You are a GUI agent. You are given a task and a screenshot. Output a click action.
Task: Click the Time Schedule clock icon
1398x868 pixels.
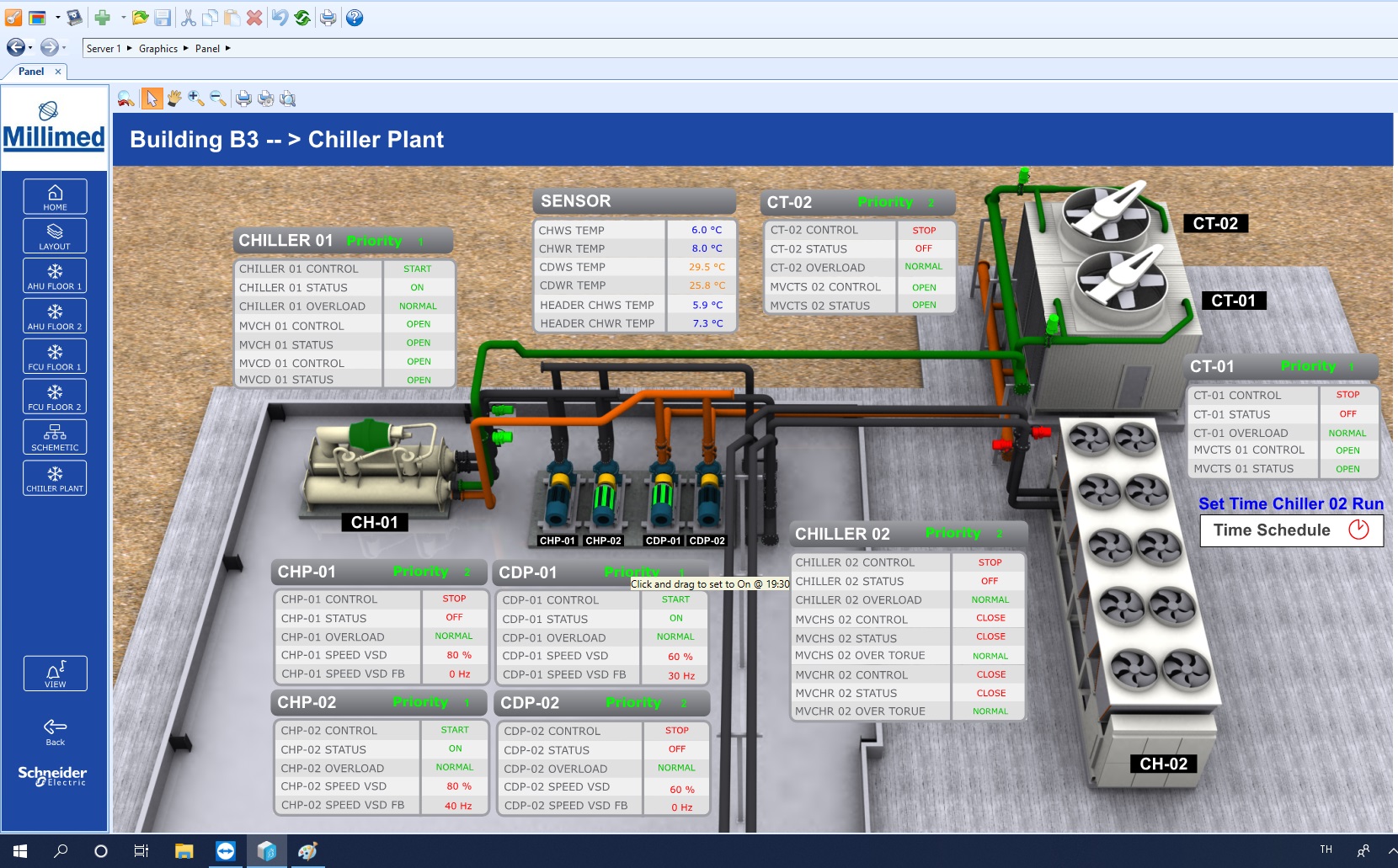point(1358,530)
